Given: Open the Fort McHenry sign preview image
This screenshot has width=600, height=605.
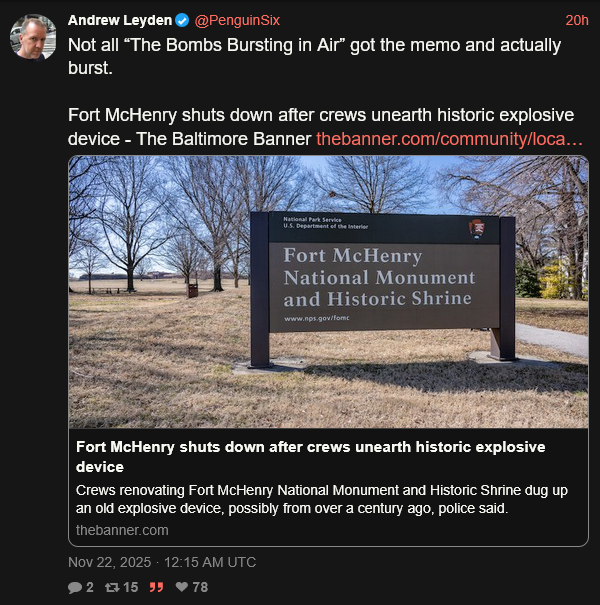Looking at the screenshot, I should click(328, 291).
